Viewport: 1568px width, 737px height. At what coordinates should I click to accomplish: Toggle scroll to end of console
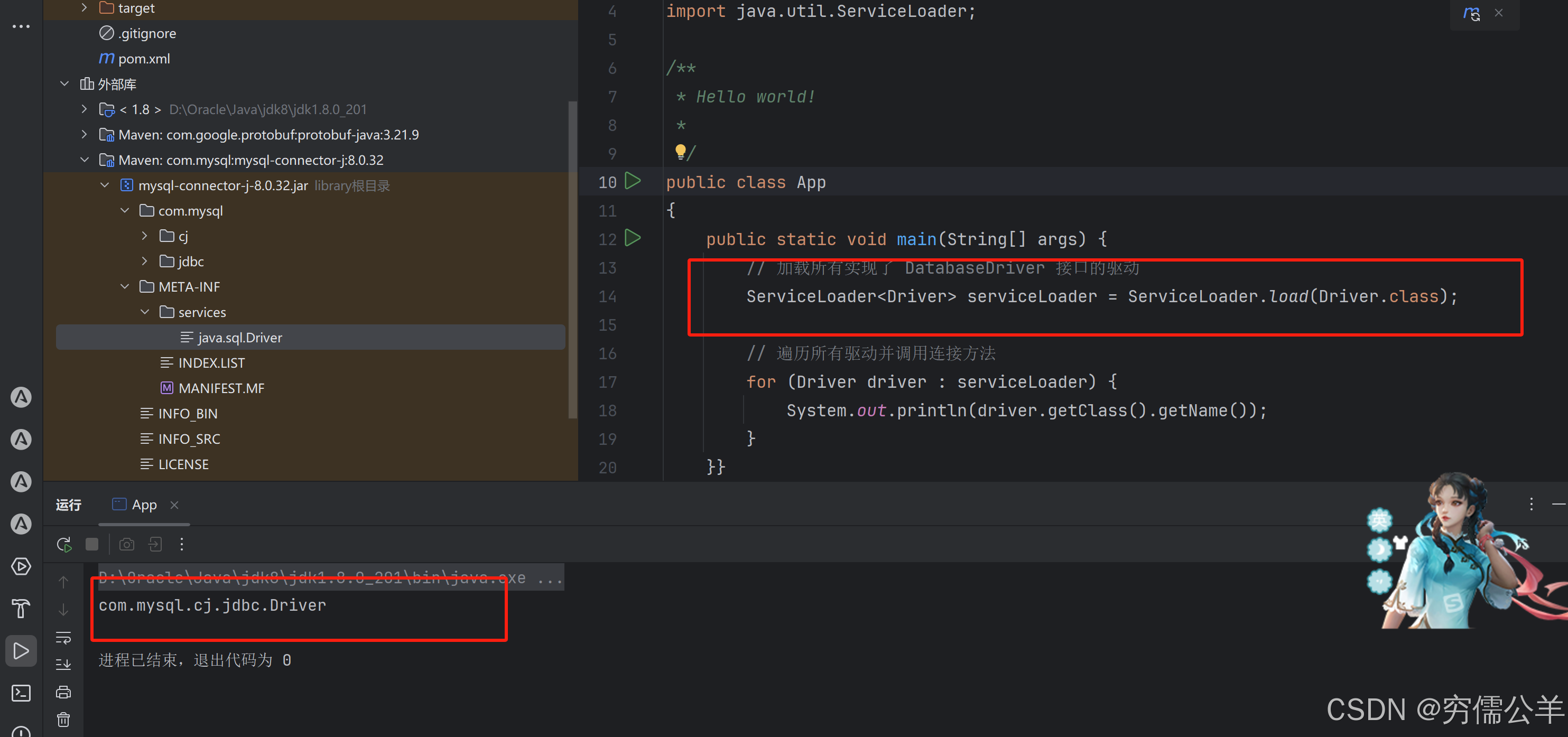click(63, 664)
